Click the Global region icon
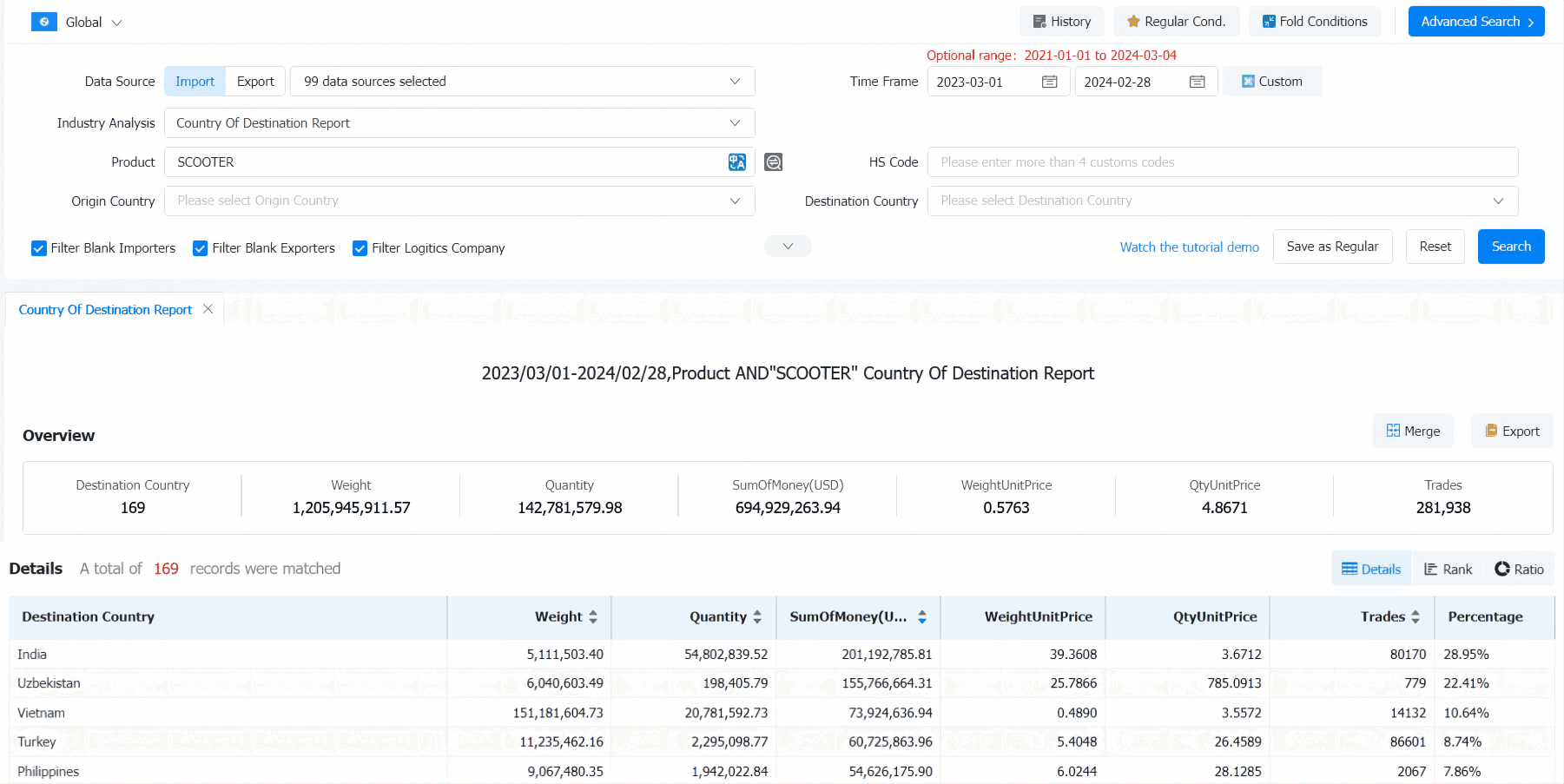This screenshot has height=784, width=1564. click(44, 22)
